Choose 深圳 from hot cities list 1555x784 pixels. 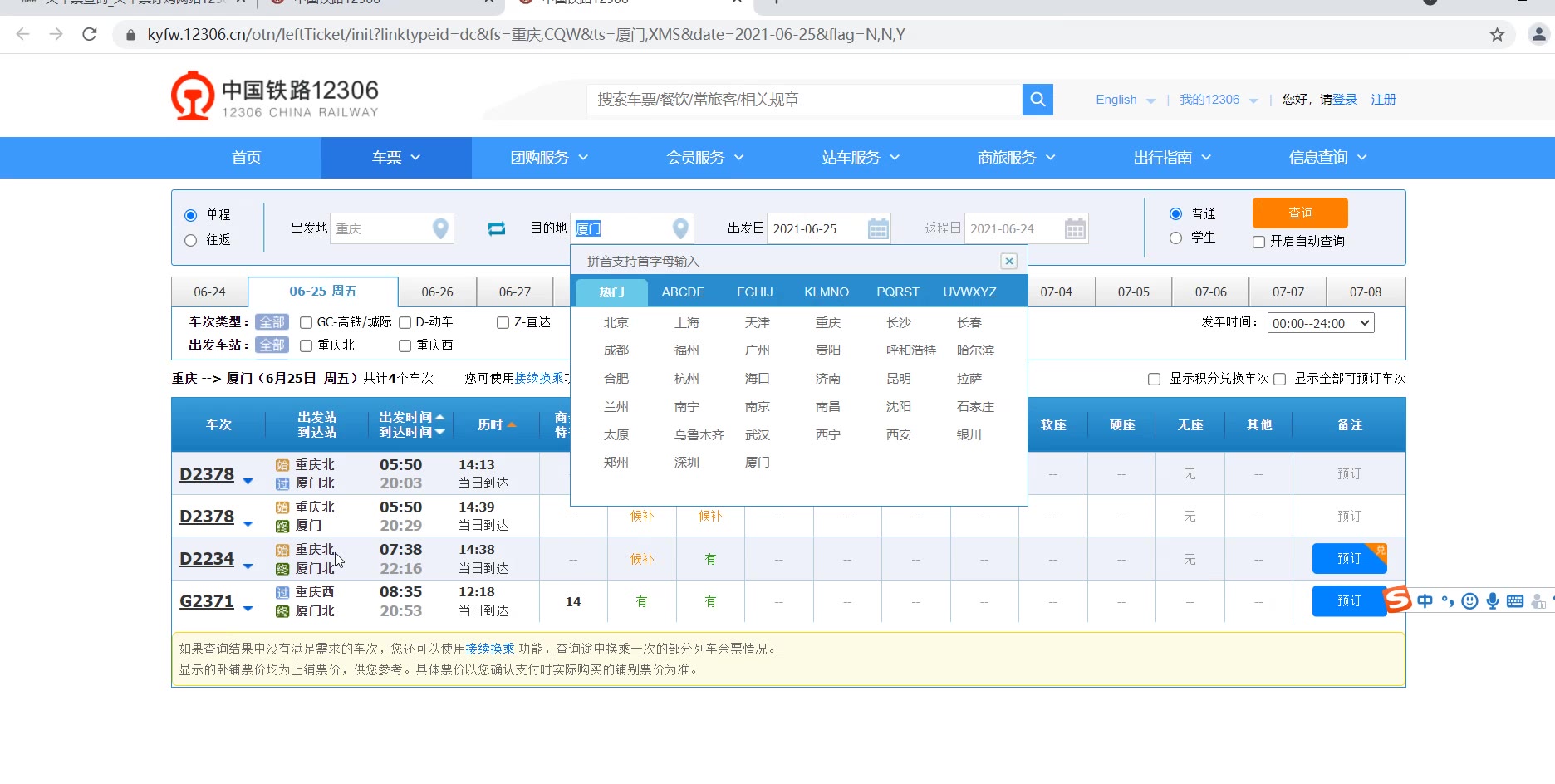686,463
